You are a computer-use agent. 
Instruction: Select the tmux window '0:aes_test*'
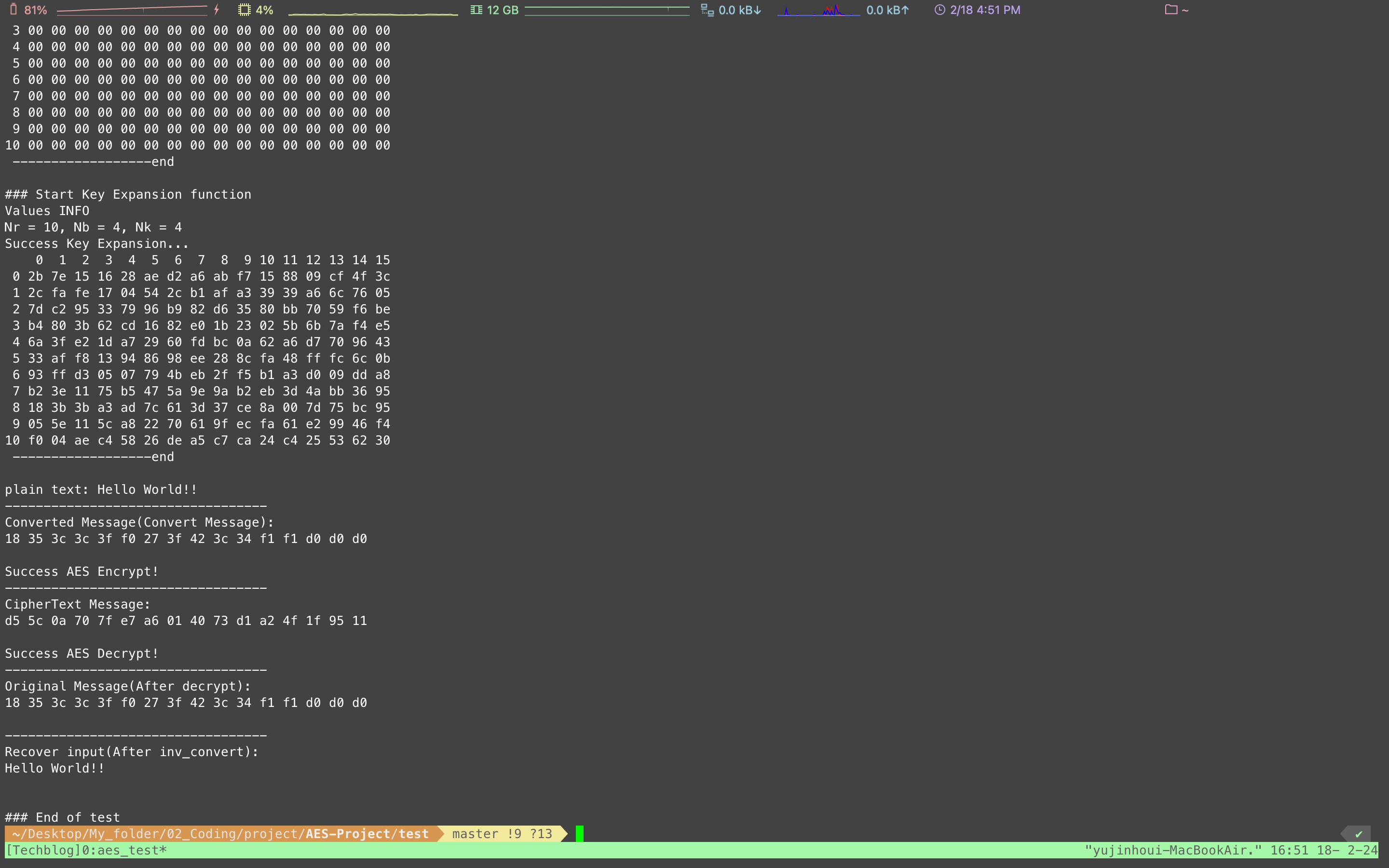tap(124, 850)
